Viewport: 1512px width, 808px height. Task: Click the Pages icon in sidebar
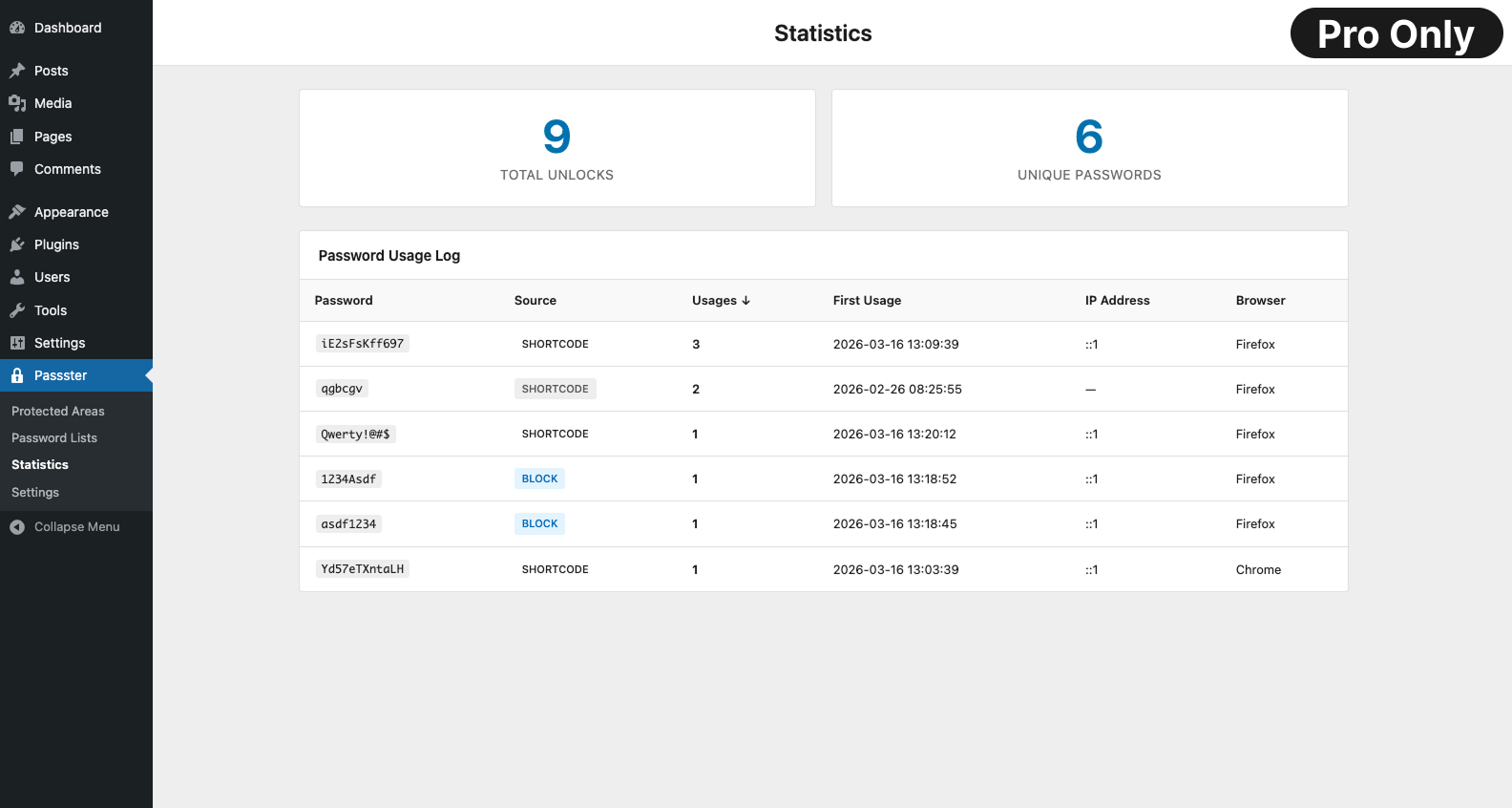click(17, 137)
